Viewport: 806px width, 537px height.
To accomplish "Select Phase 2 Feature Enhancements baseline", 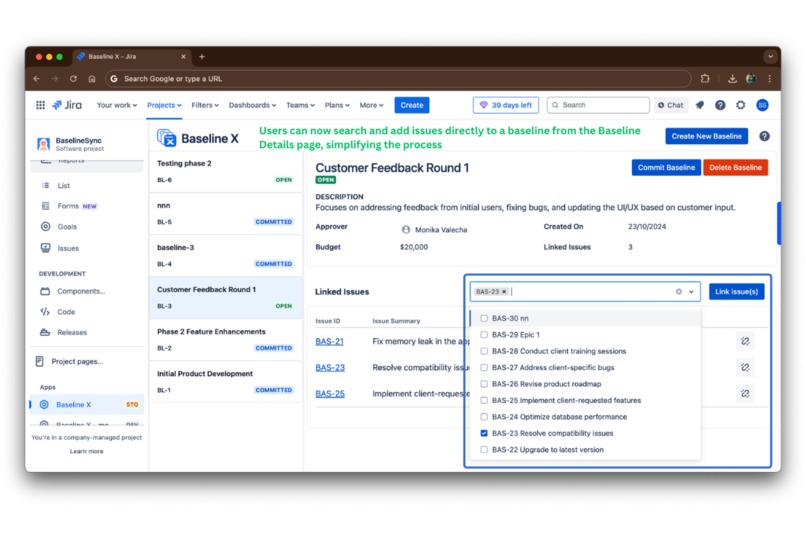I will tap(225, 340).
